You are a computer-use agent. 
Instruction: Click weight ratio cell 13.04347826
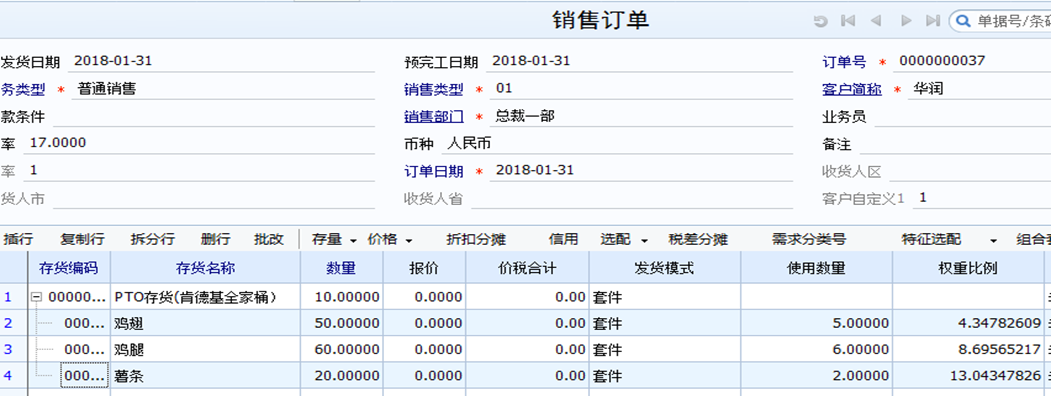(968, 375)
